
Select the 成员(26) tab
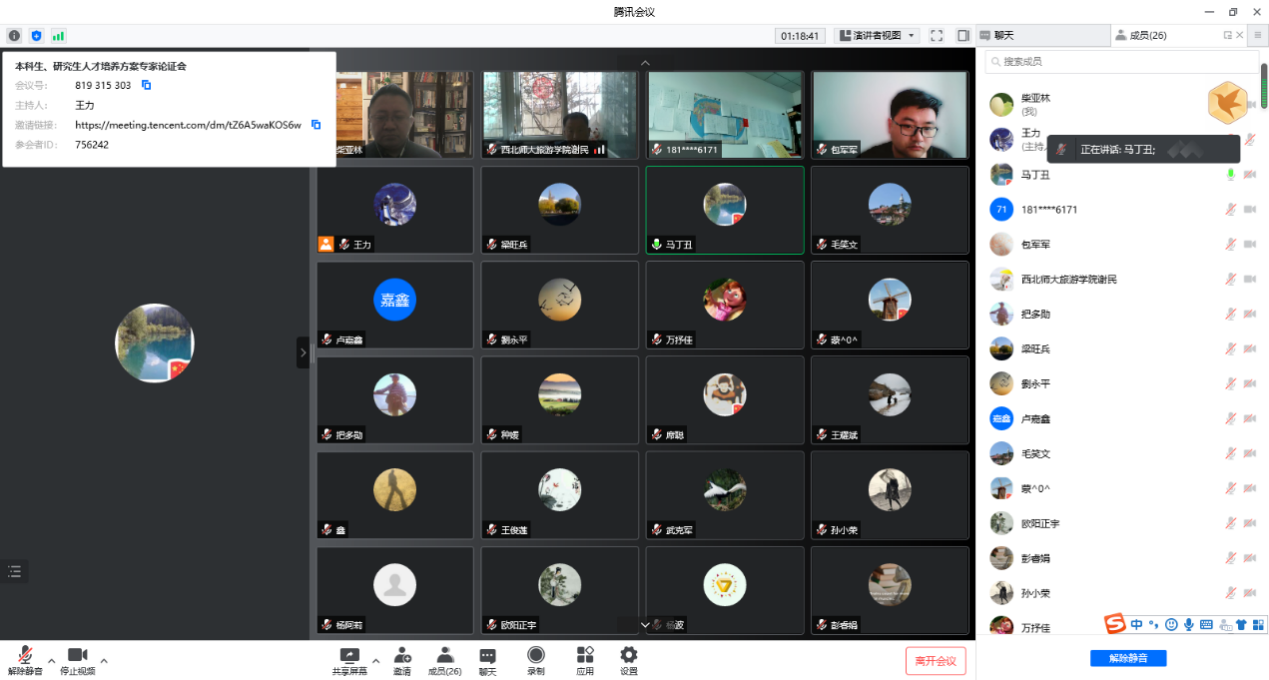[1147, 36]
